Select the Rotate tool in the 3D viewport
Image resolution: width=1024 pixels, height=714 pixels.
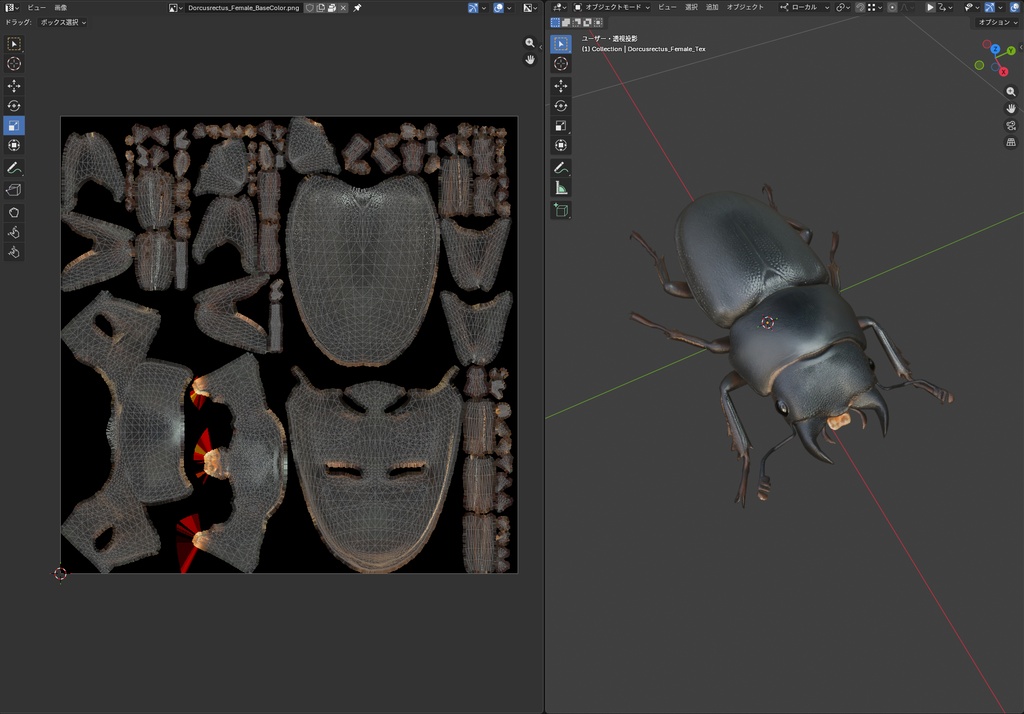[560, 106]
